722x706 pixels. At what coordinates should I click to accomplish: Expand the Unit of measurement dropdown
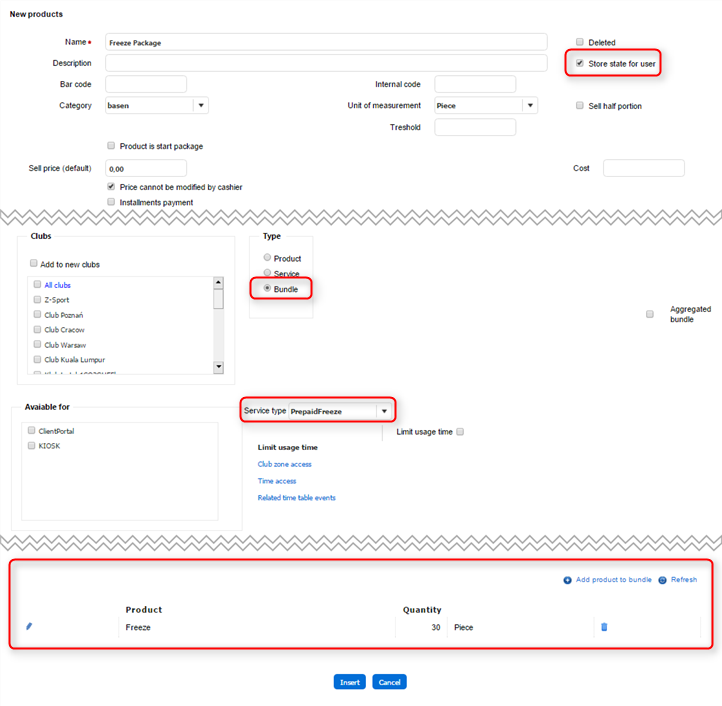point(530,105)
